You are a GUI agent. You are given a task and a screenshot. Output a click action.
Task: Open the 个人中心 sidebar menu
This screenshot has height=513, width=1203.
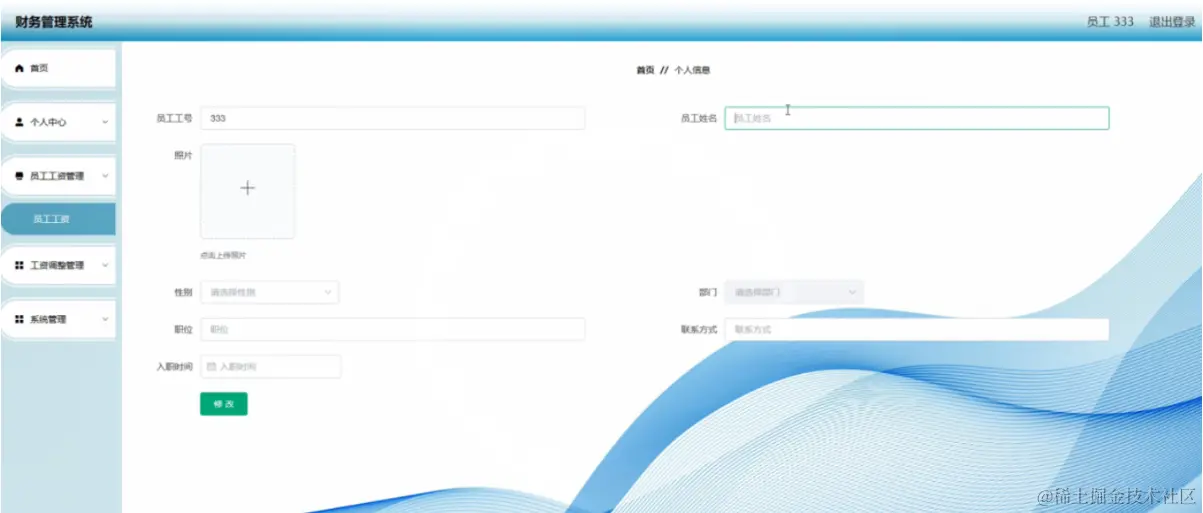tap(58, 123)
